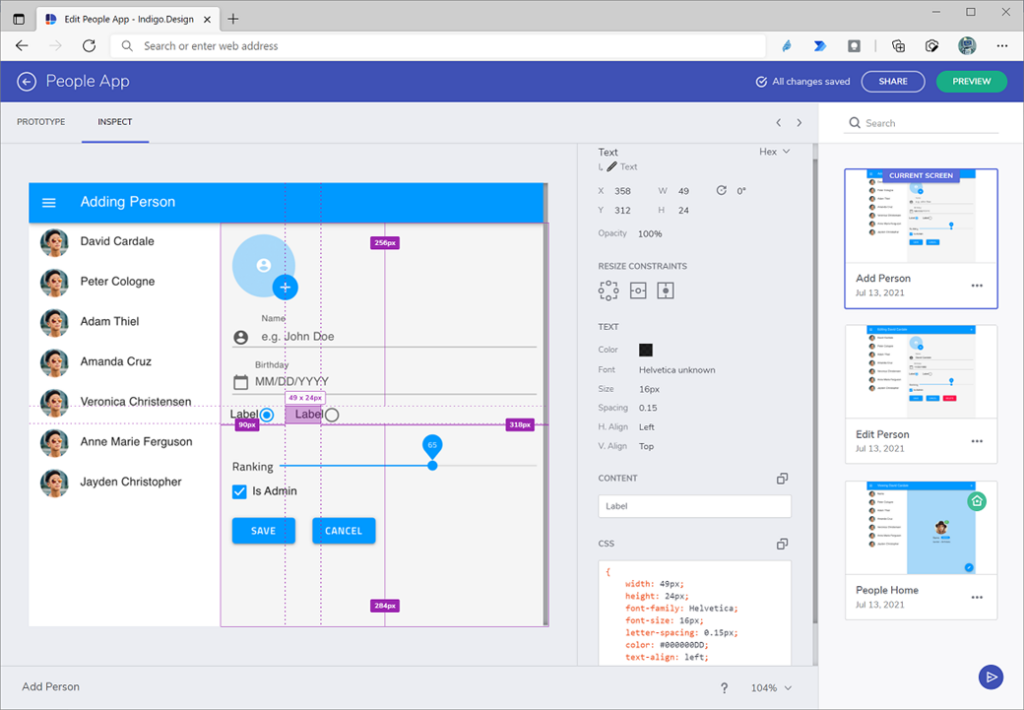The width and height of the screenshot is (1024, 710).
Task: Click the help question mark in the status bar
Action: point(724,687)
